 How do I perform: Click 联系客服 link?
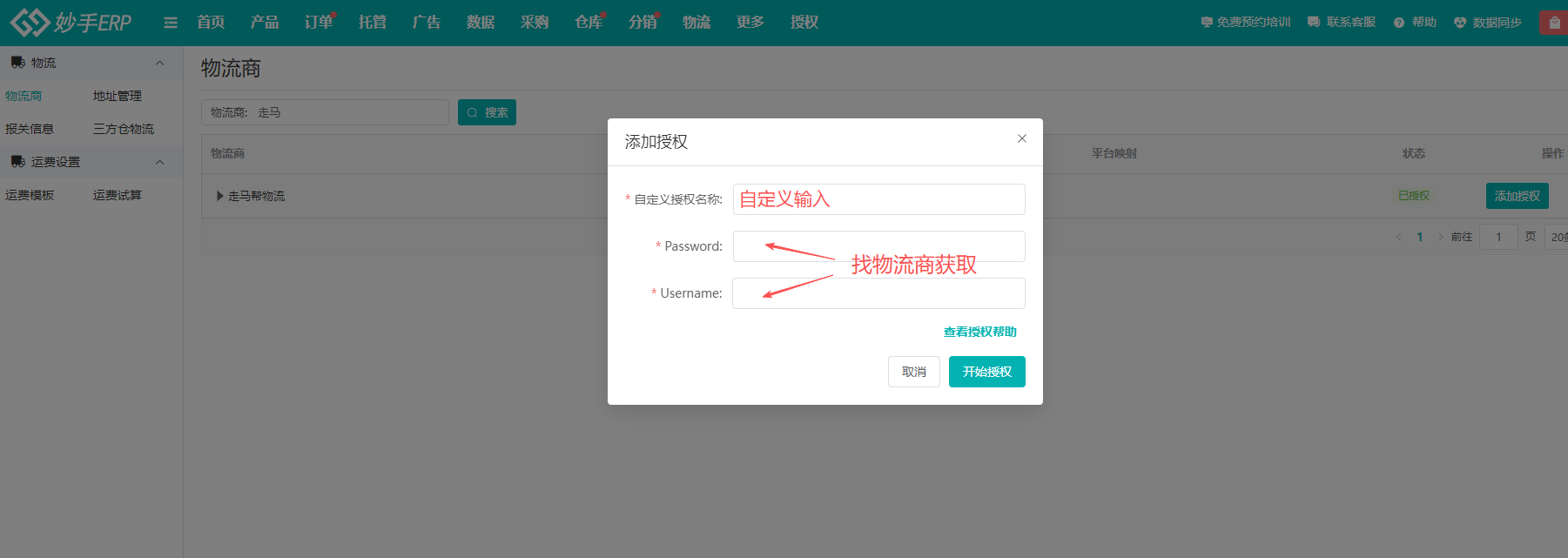(1342, 23)
